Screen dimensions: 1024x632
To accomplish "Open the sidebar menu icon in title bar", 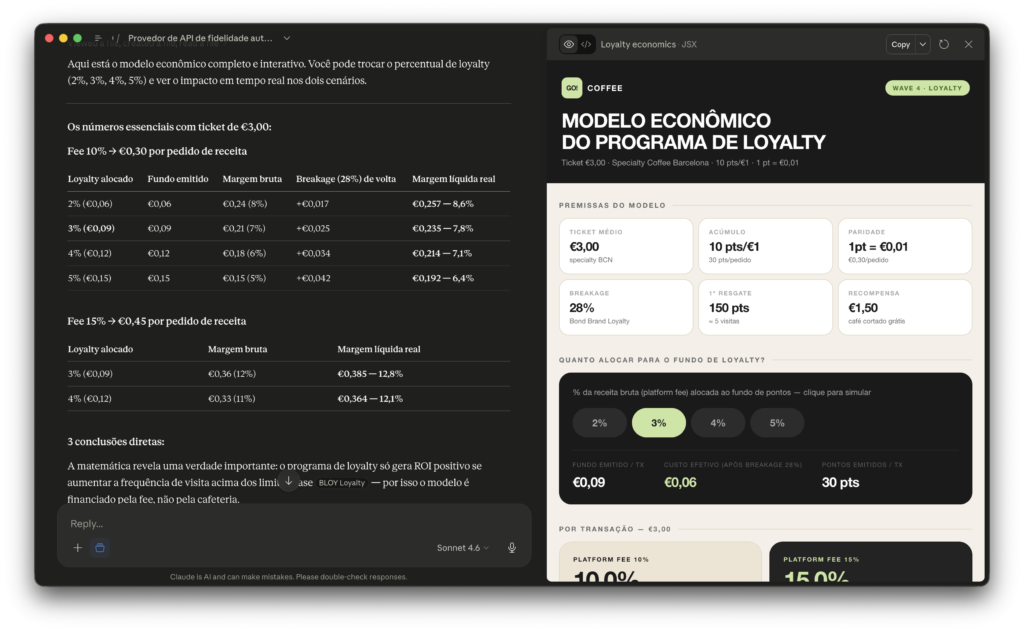I will [x=98, y=38].
